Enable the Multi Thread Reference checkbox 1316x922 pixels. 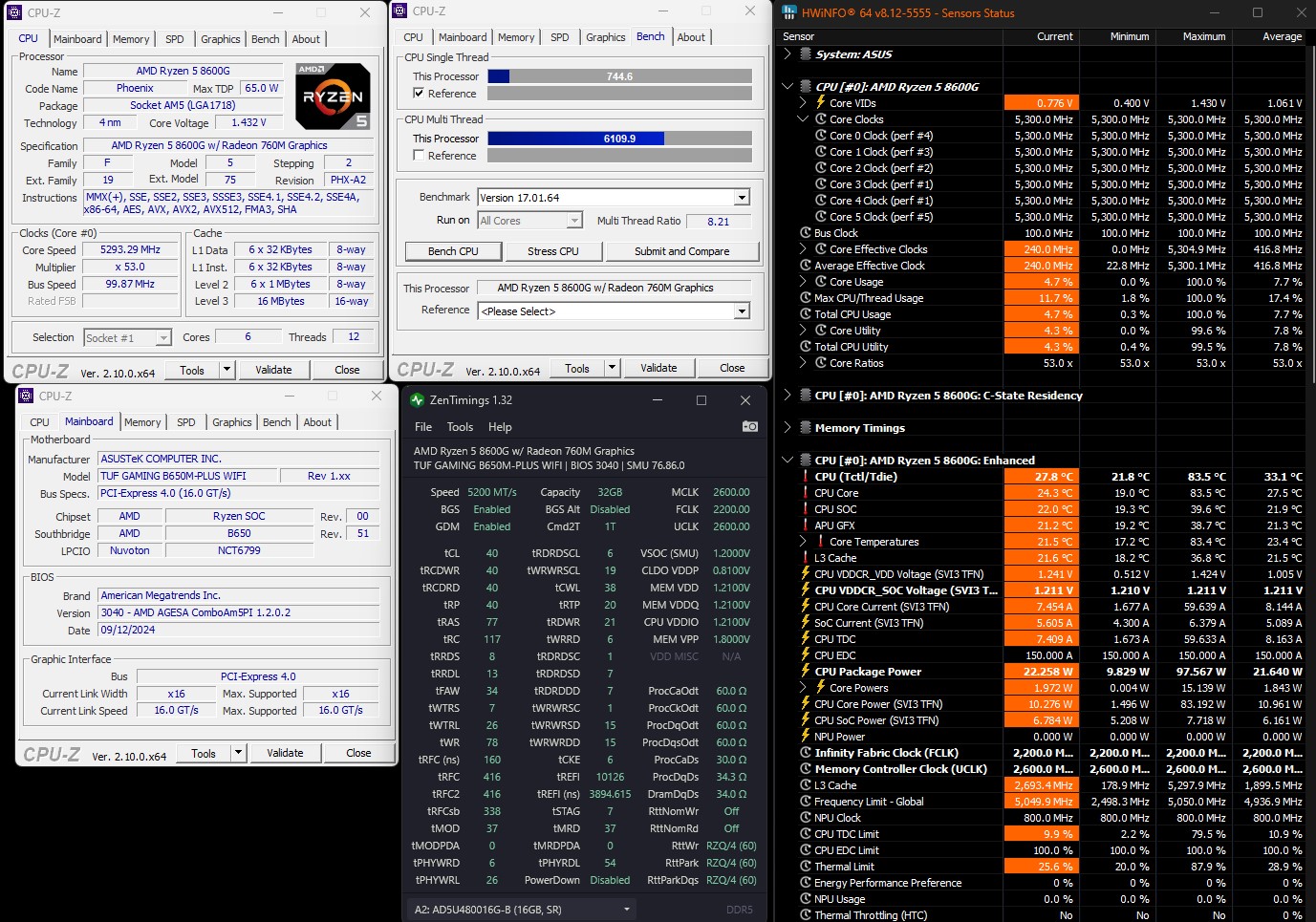pos(419,156)
